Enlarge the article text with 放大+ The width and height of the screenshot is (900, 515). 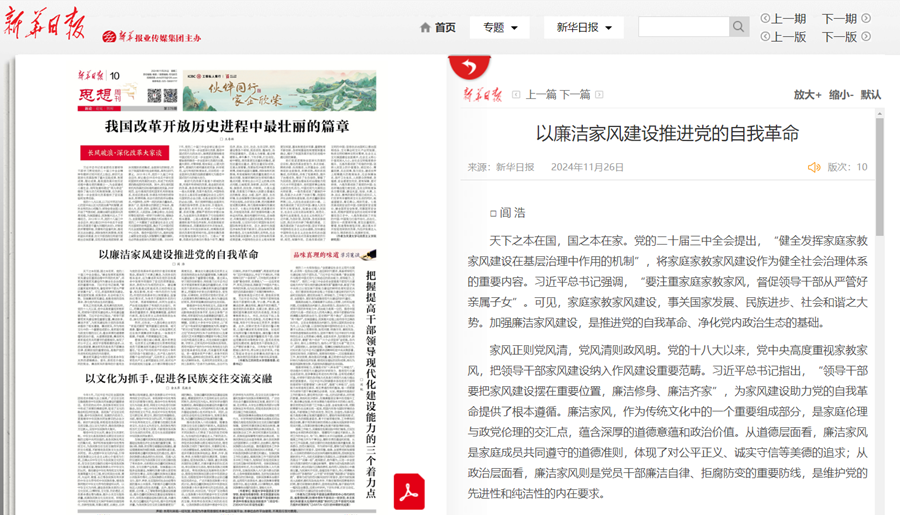[808, 95]
